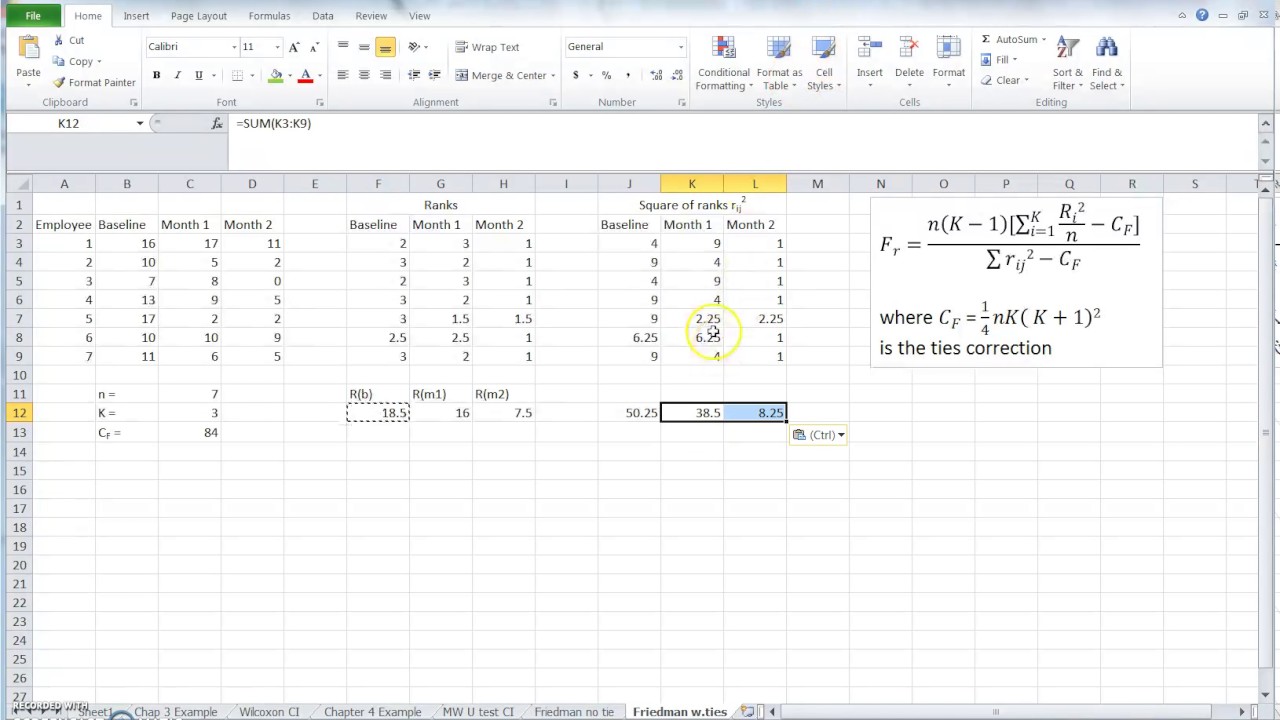Click Decrease Font Size icon
Viewport: 1280px width, 720px height.
coord(314,47)
